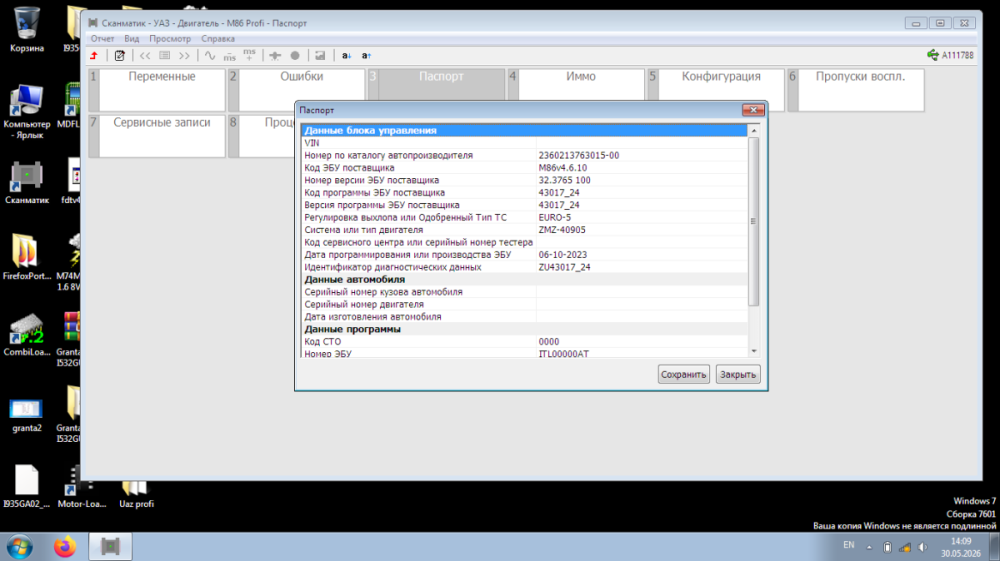Click the crosshair marker toolbar icon
The image size is (1000, 561).
point(275,55)
